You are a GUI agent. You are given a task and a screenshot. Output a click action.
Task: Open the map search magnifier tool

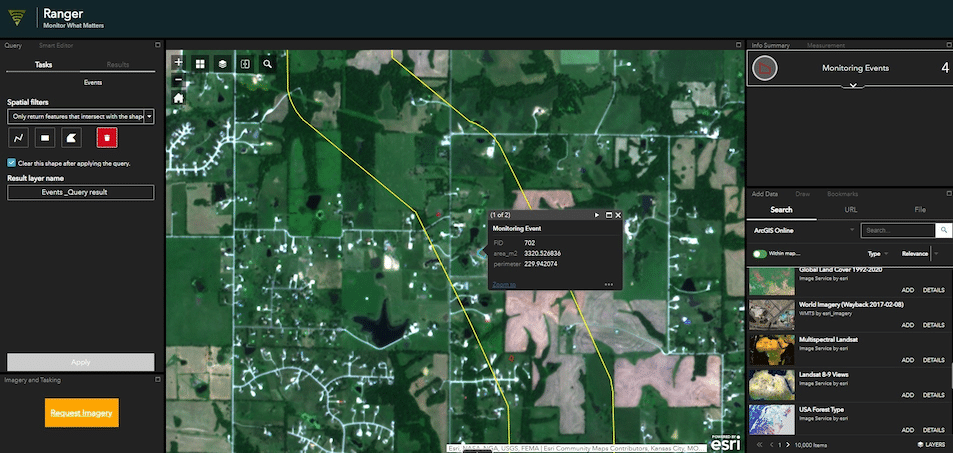click(267, 63)
